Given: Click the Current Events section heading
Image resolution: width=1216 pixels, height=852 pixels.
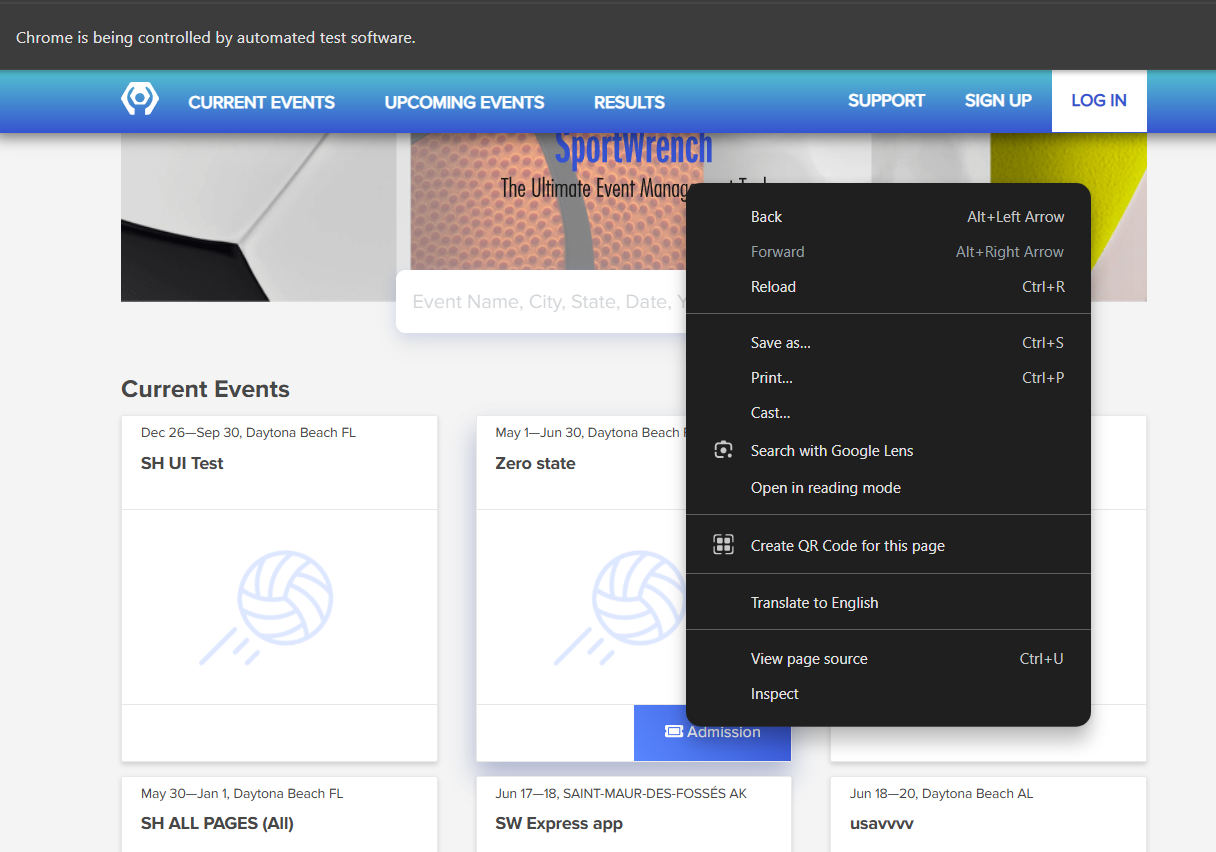Looking at the screenshot, I should (x=205, y=389).
